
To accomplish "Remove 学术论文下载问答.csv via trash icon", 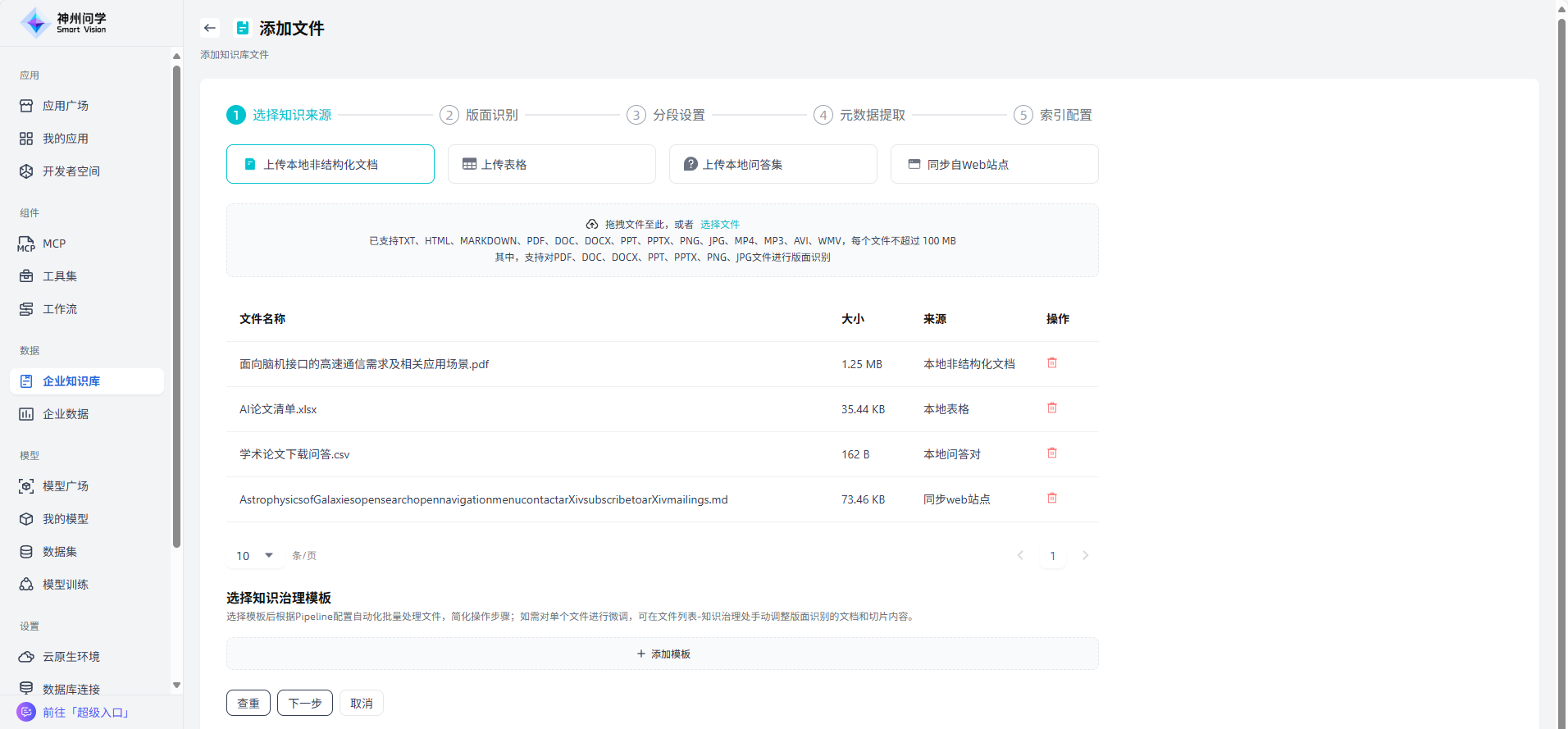I will (x=1052, y=453).
